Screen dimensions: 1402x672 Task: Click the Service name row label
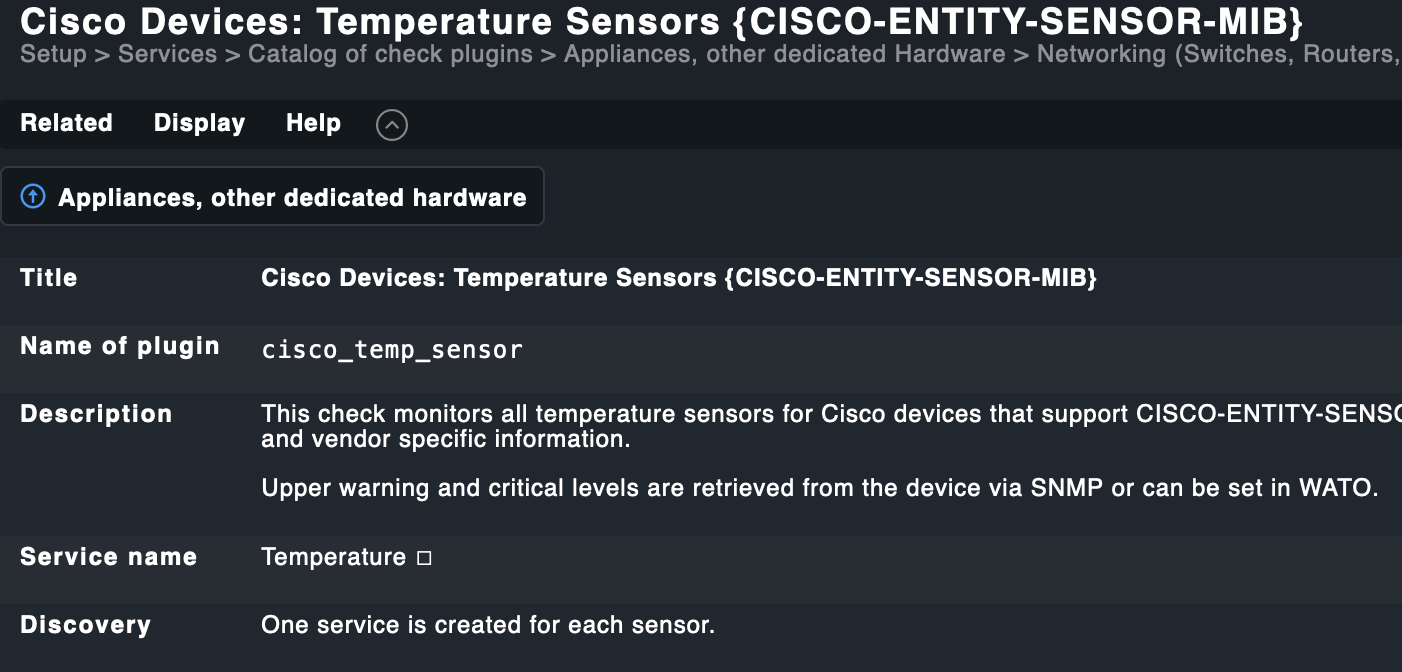point(108,557)
